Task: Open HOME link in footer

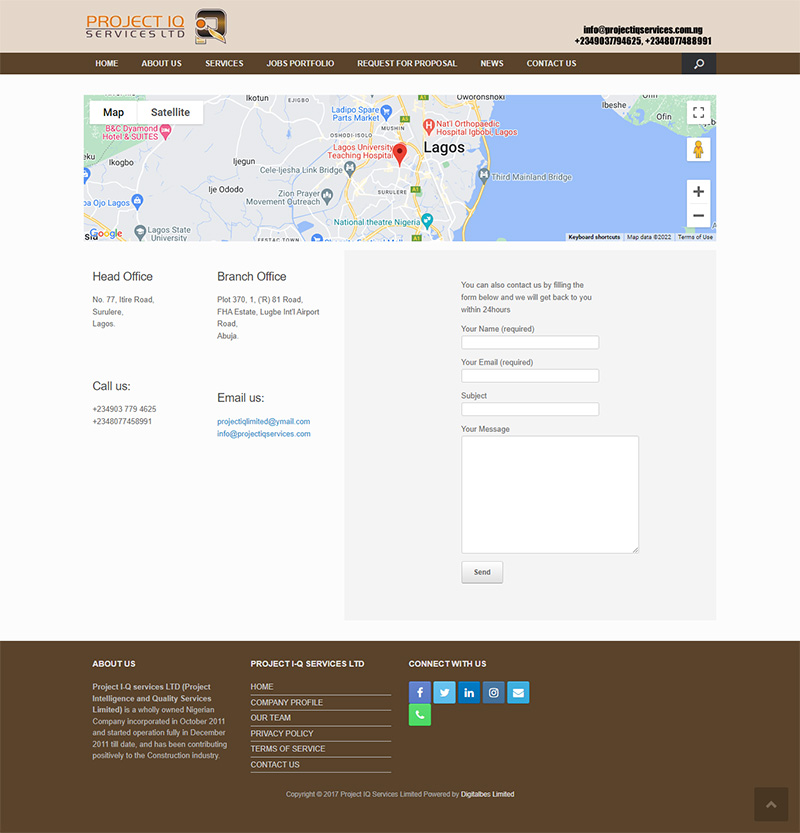Action: [x=262, y=687]
